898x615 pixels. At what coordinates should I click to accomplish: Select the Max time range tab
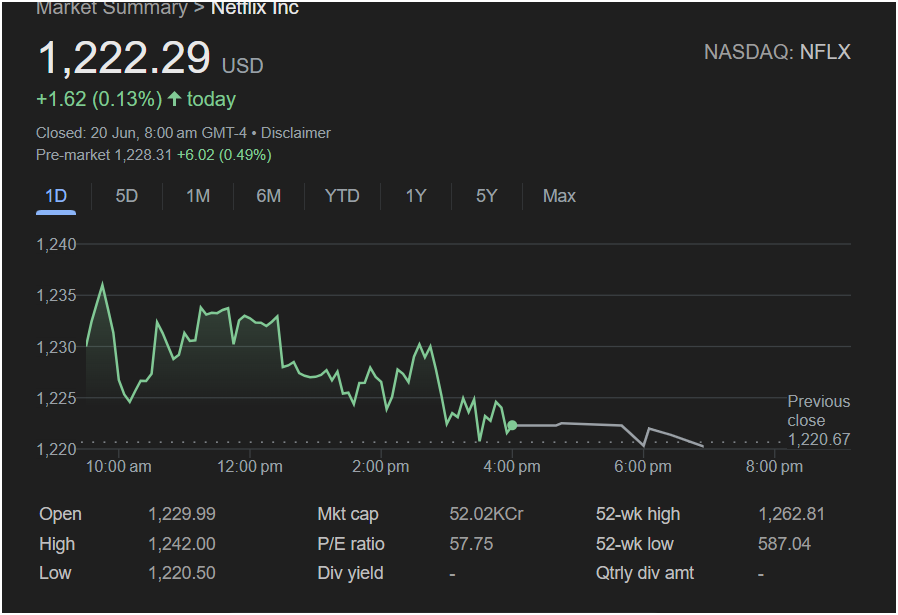pyautogui.click(x=559, y=196)
